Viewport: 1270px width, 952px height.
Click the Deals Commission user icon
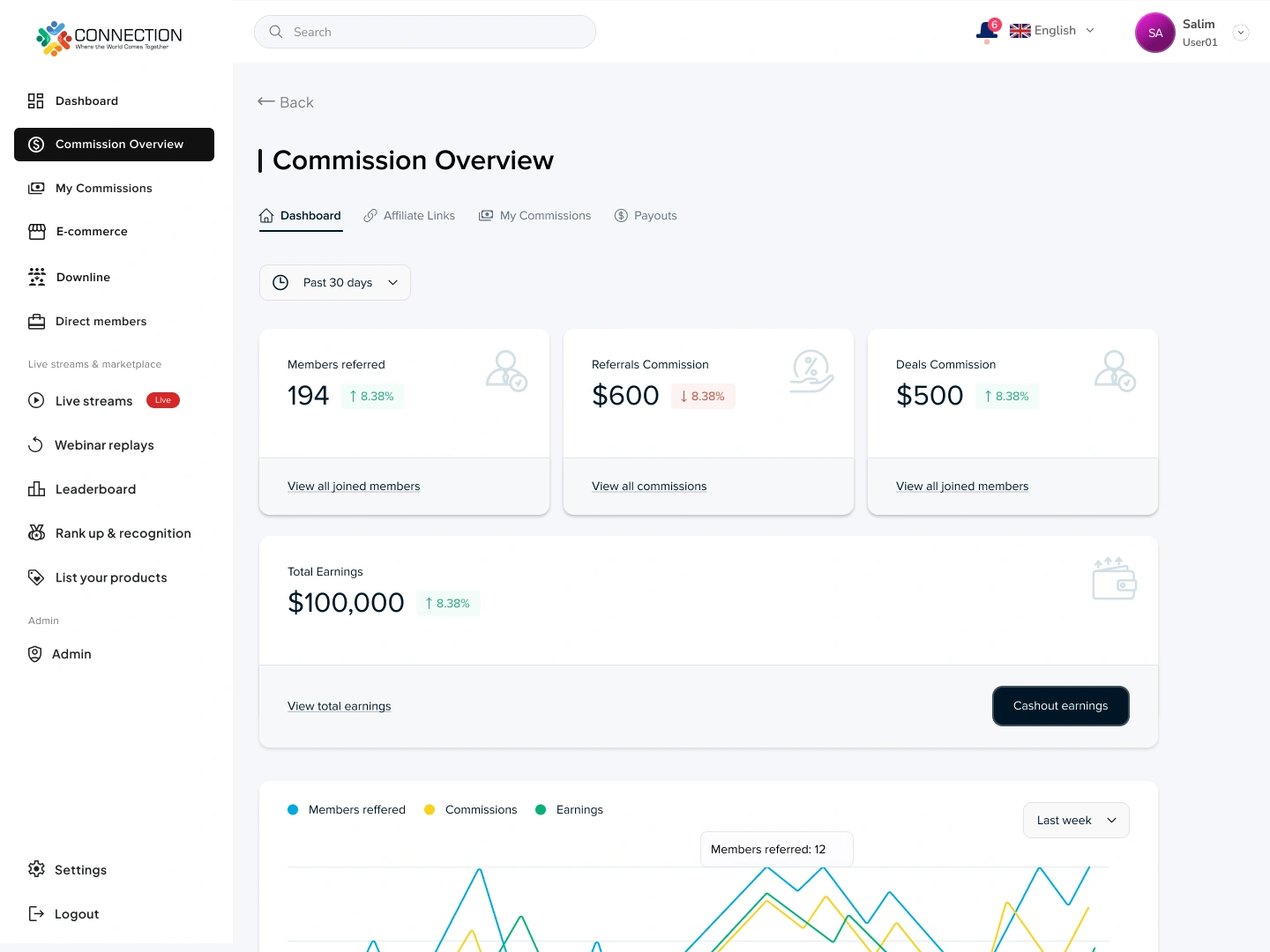(x=1115, y=371)
